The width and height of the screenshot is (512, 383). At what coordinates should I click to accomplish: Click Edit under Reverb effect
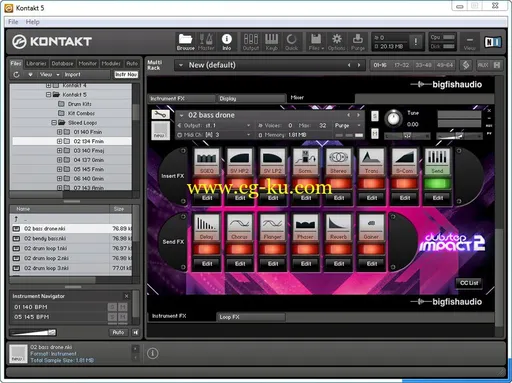point(338,264)
